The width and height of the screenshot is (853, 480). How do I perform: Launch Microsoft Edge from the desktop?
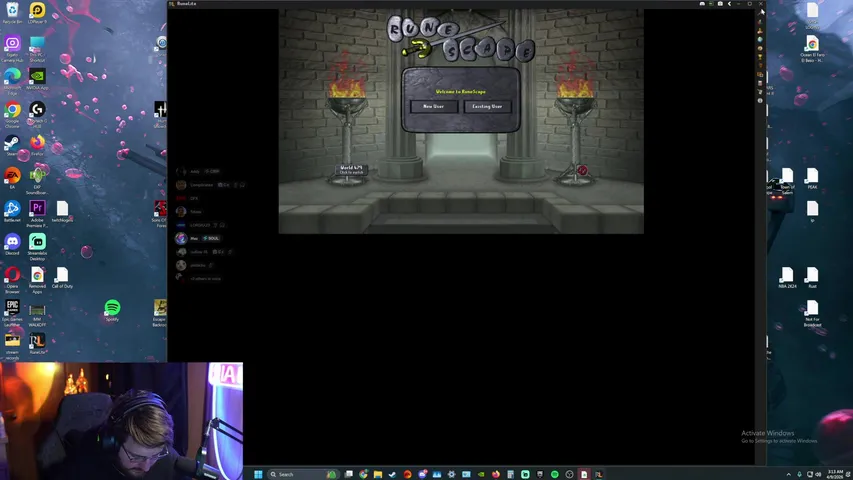click(x=12, y=81)
